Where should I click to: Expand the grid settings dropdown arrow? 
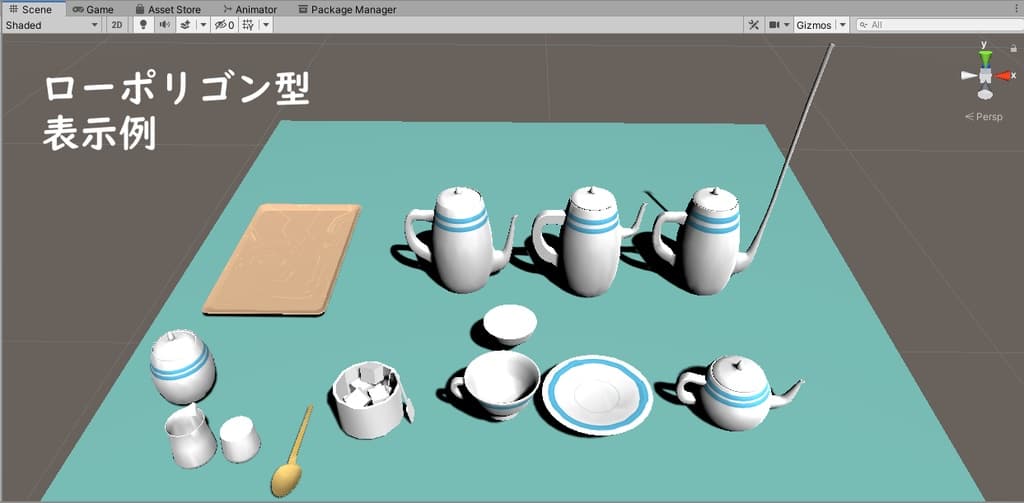(x=266, y=25)
